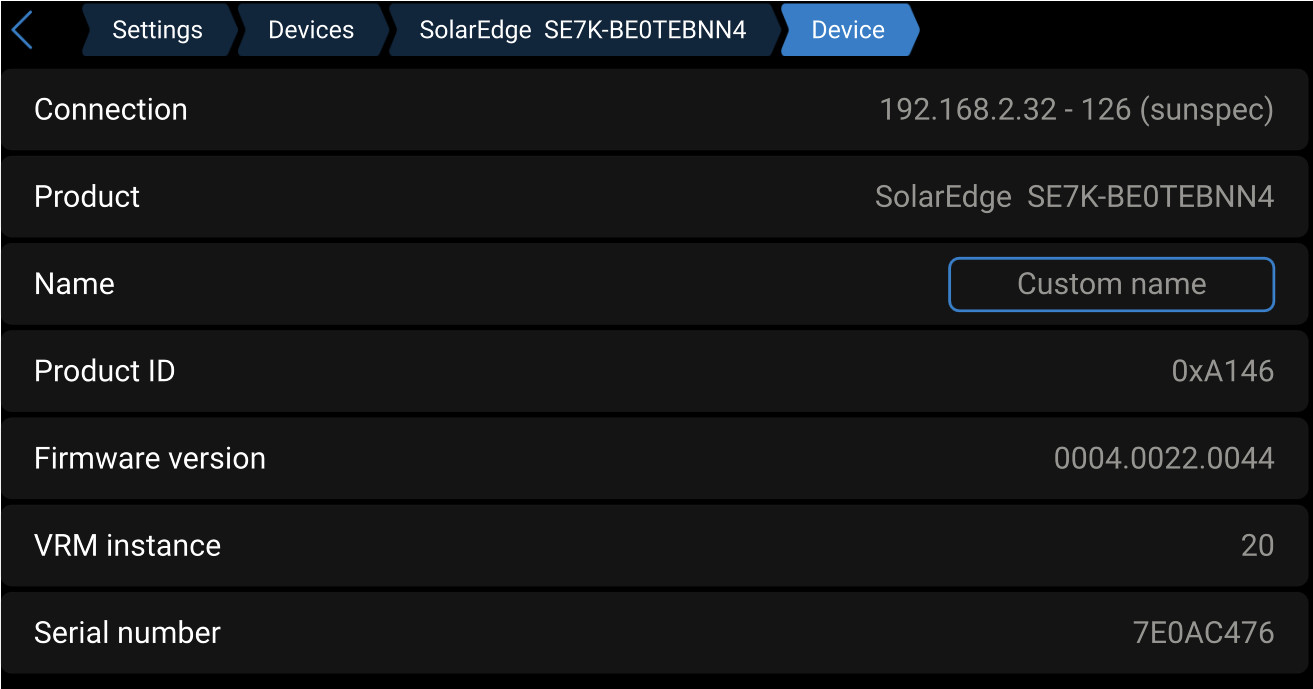This screenshot has width=1313, height=689.
Task: Go to the Settings breadcrumb
Action: pyautogui.click(x=157, y=30)
